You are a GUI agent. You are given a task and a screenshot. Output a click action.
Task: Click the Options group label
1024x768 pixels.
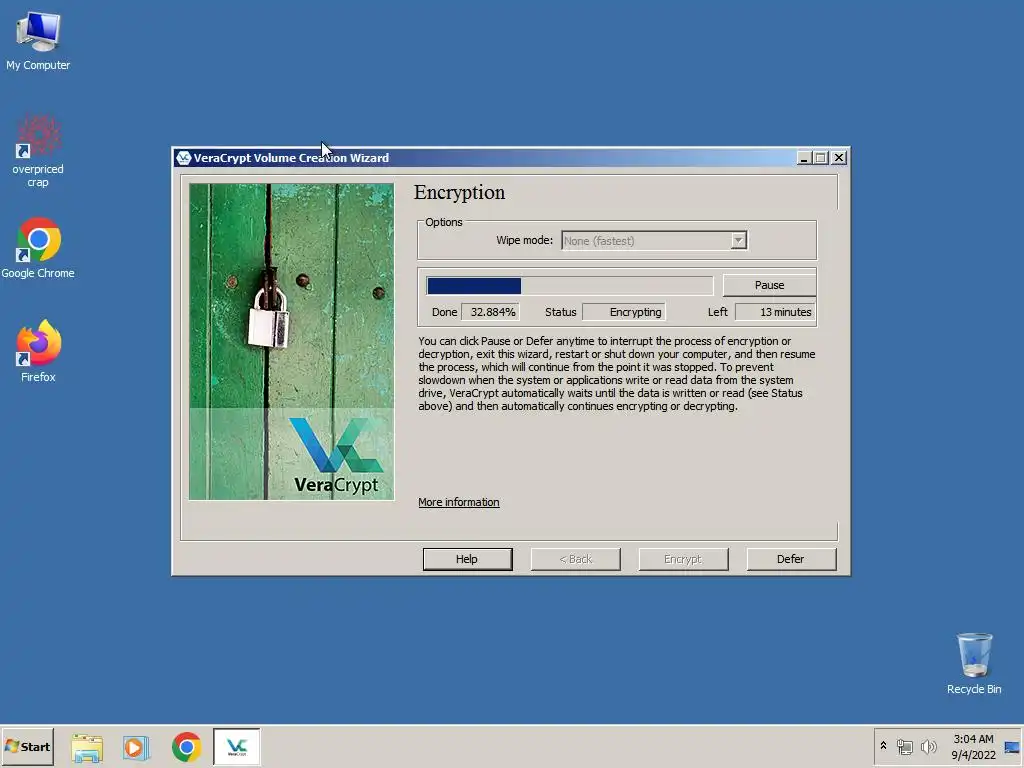(443, 222)
